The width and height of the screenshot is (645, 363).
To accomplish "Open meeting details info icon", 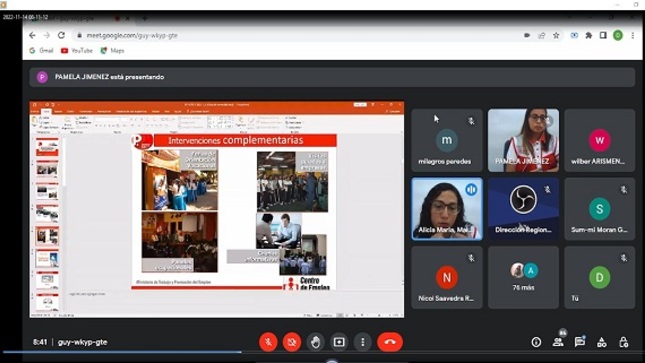I will coord(536,342).
